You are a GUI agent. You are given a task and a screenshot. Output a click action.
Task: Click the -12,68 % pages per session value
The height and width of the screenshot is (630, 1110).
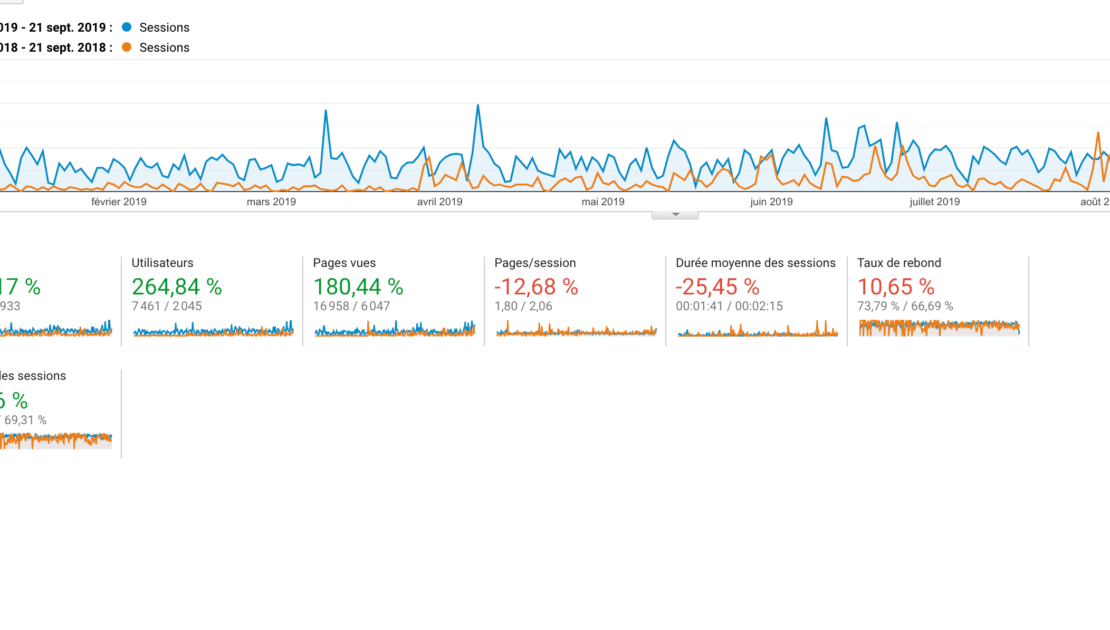click(x=536, y=287)
